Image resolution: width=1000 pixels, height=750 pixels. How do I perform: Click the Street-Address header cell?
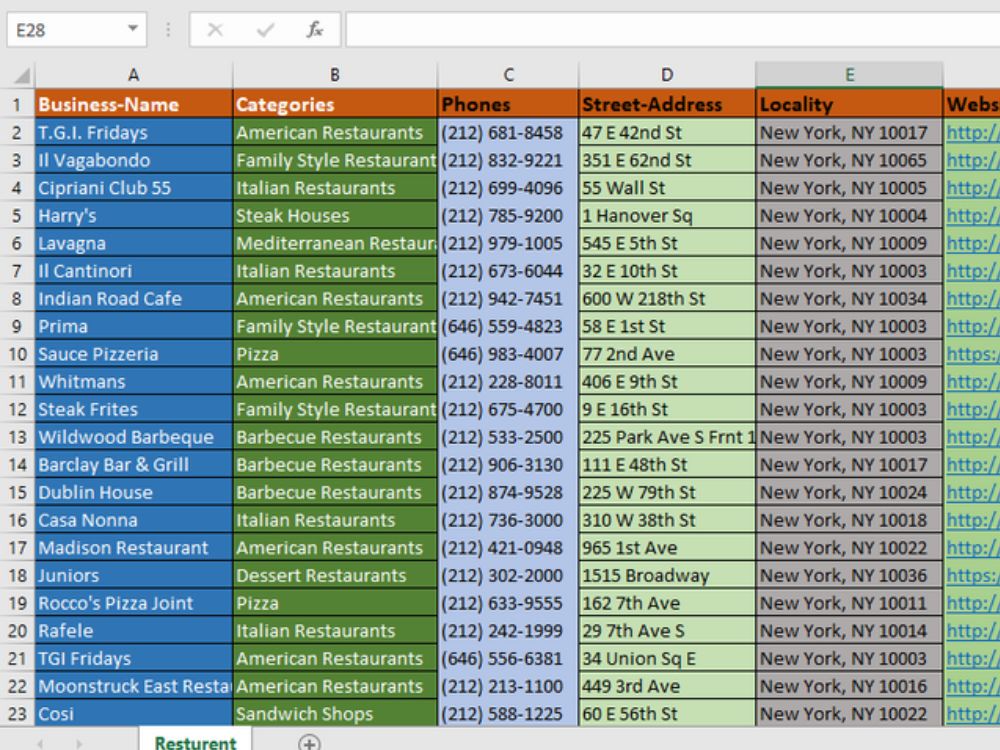coord(666,104)
